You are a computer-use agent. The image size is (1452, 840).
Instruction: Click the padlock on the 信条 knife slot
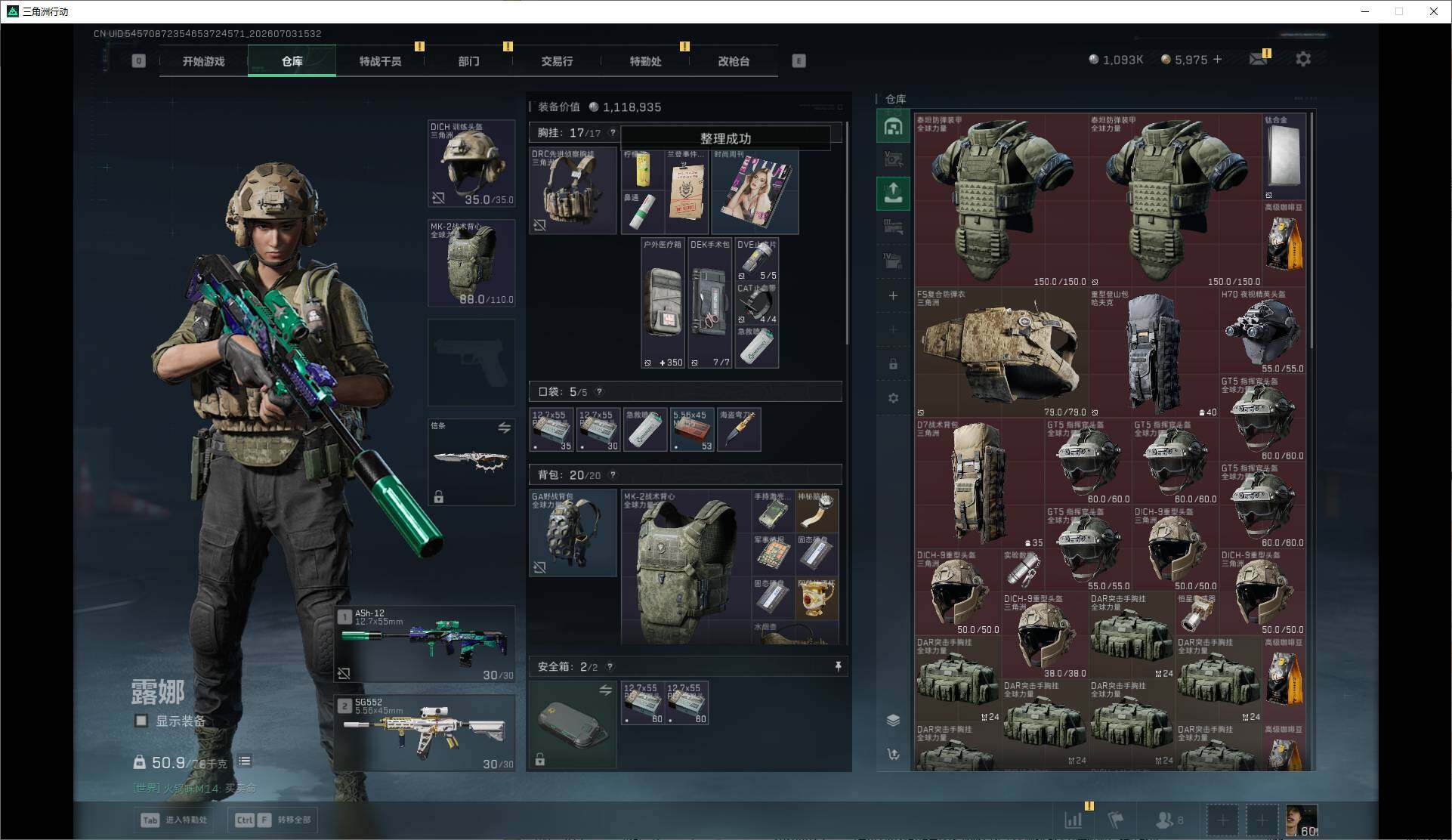click(x=438, y=496)
